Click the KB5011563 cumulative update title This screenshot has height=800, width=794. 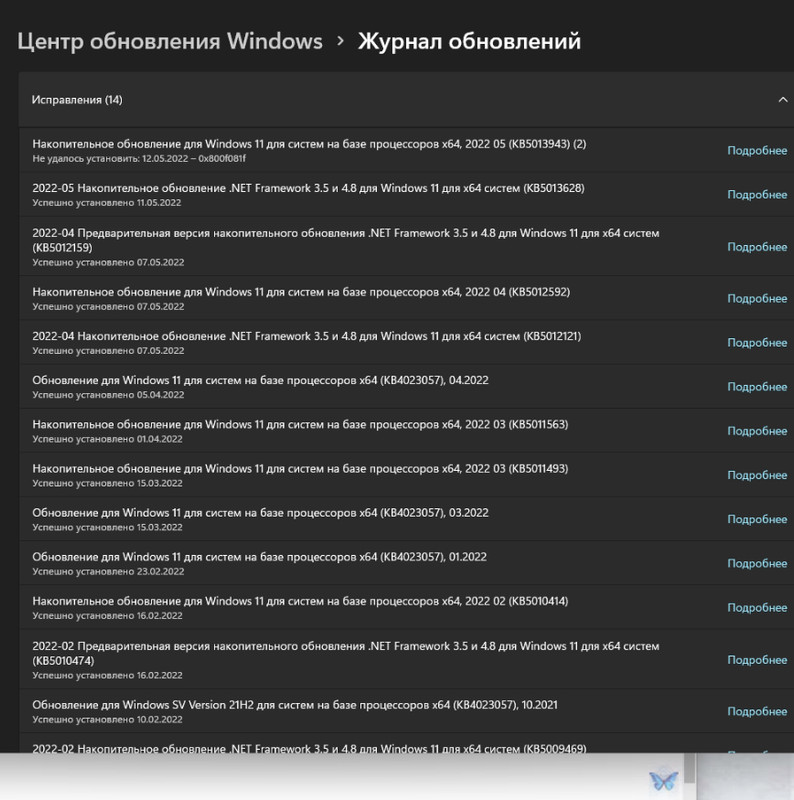(x=300, y=424)
